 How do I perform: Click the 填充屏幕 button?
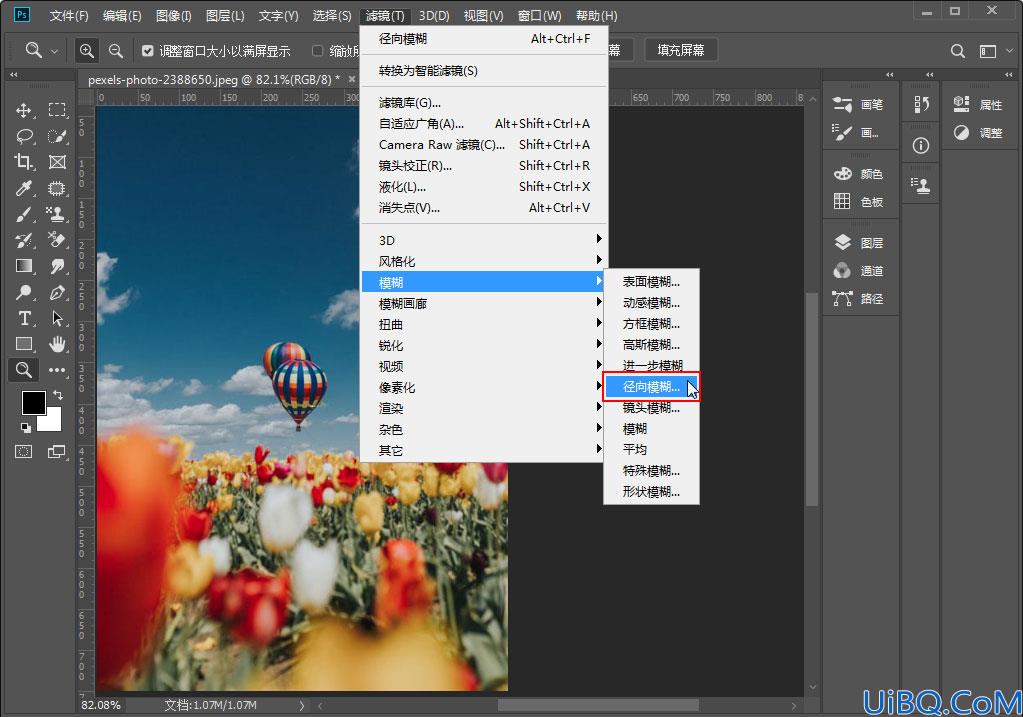680,50
